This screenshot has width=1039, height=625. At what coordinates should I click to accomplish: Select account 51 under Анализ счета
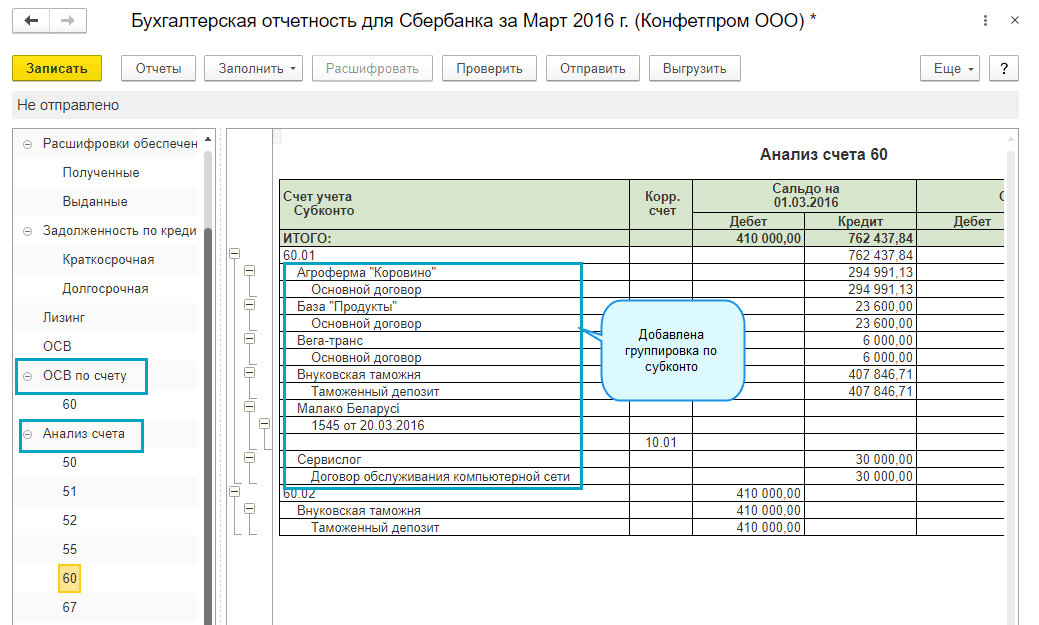(x=70, y=492)
